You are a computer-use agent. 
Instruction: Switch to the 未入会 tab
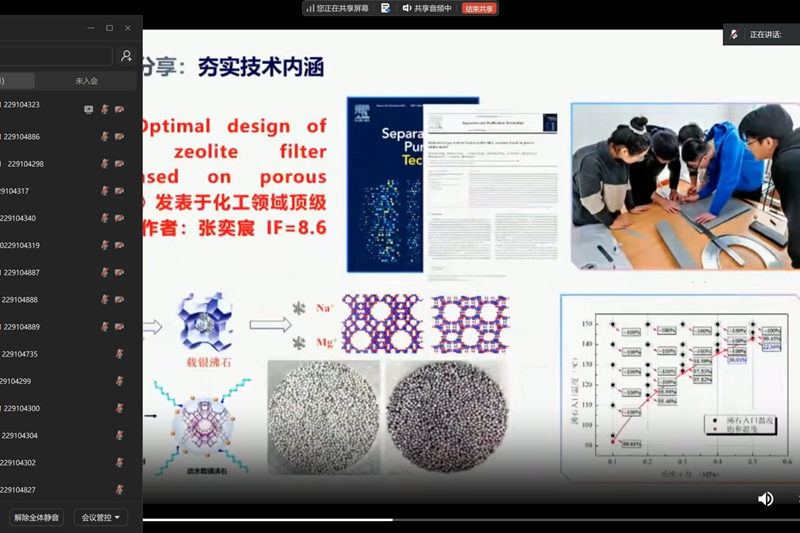[x=86, y=81]
